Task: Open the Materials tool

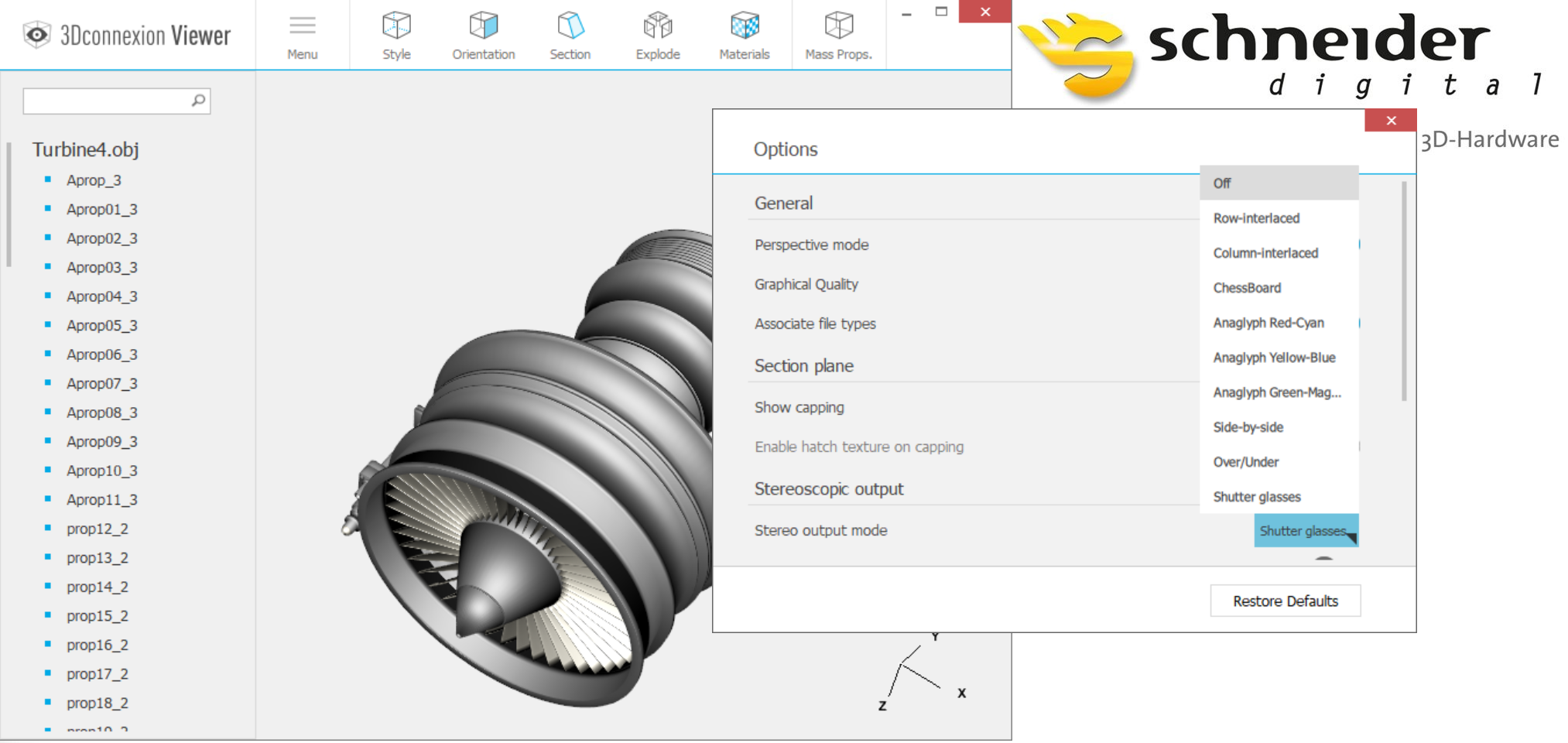Action: tap(744, 36)
